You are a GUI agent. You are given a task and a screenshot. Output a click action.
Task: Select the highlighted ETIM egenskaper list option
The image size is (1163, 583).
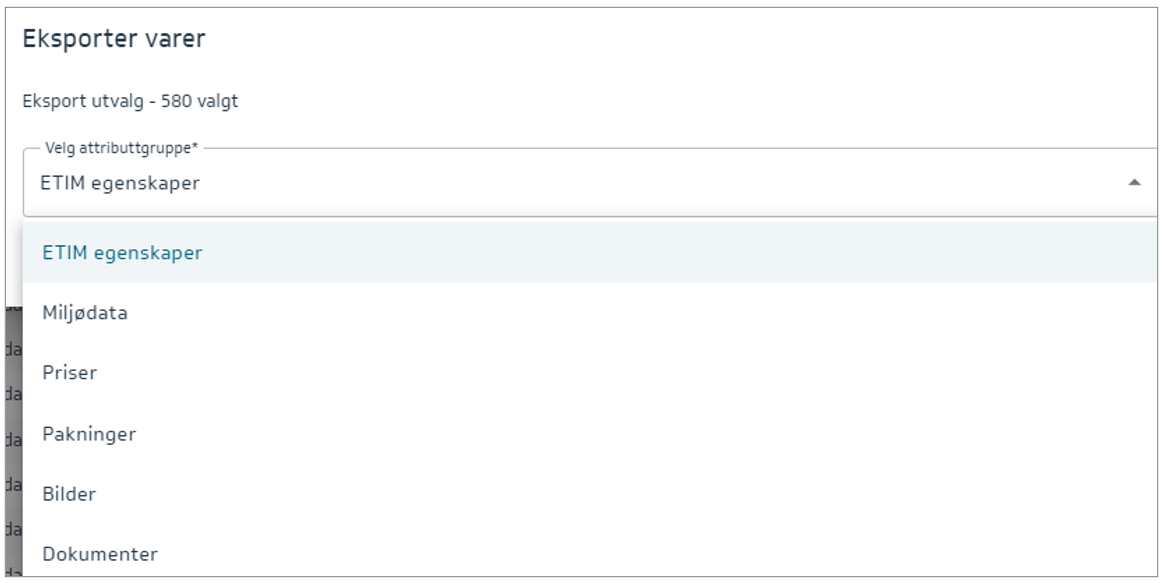122,253
